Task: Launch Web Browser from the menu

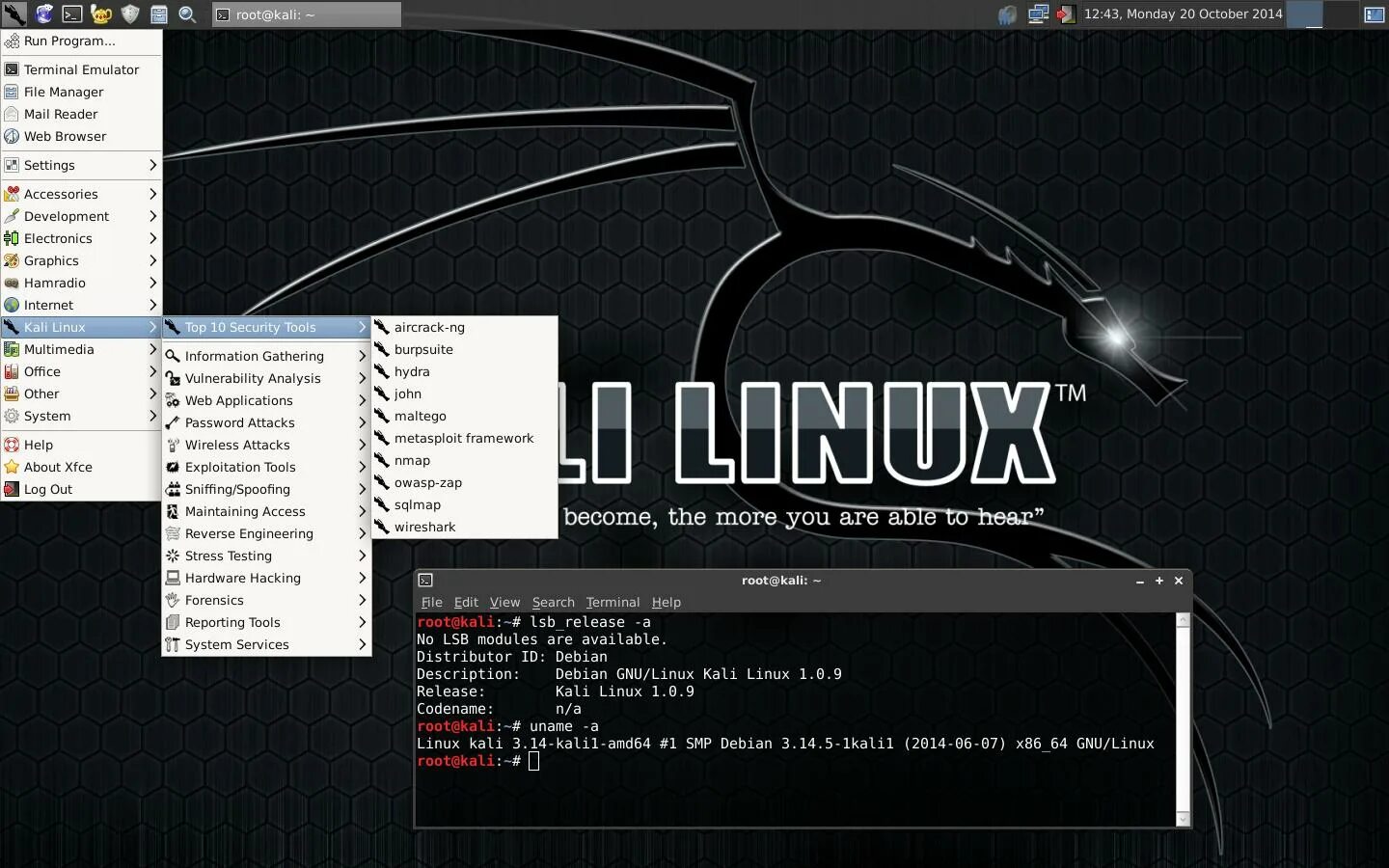Action: pos(81,136)
